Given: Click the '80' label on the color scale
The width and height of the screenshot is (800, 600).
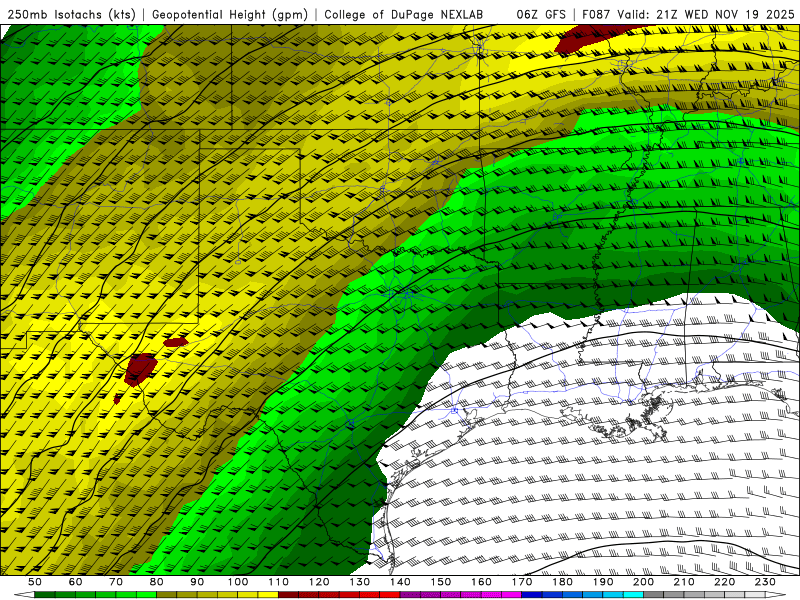Looking at the screenshot, I should tap(157, 582).
